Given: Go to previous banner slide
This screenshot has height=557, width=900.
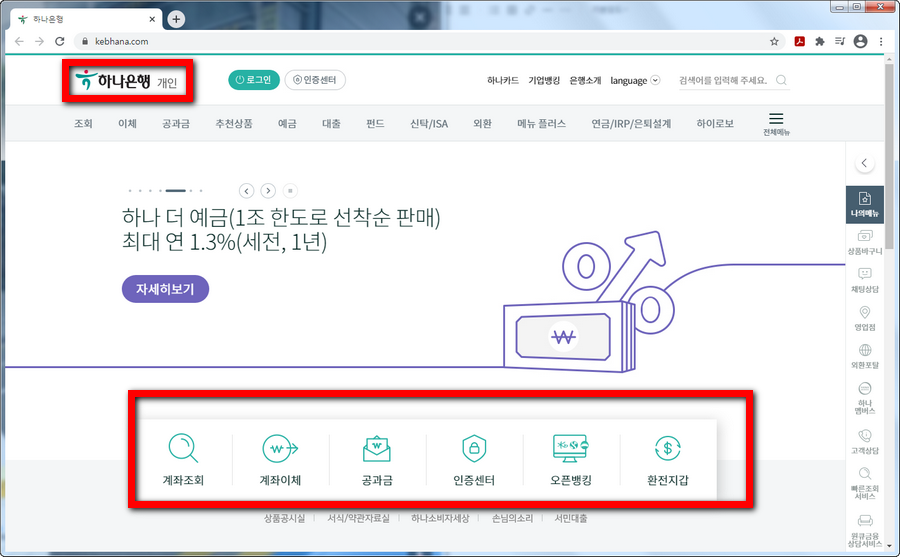Looking at the screenshot, I should click(246, 191).
